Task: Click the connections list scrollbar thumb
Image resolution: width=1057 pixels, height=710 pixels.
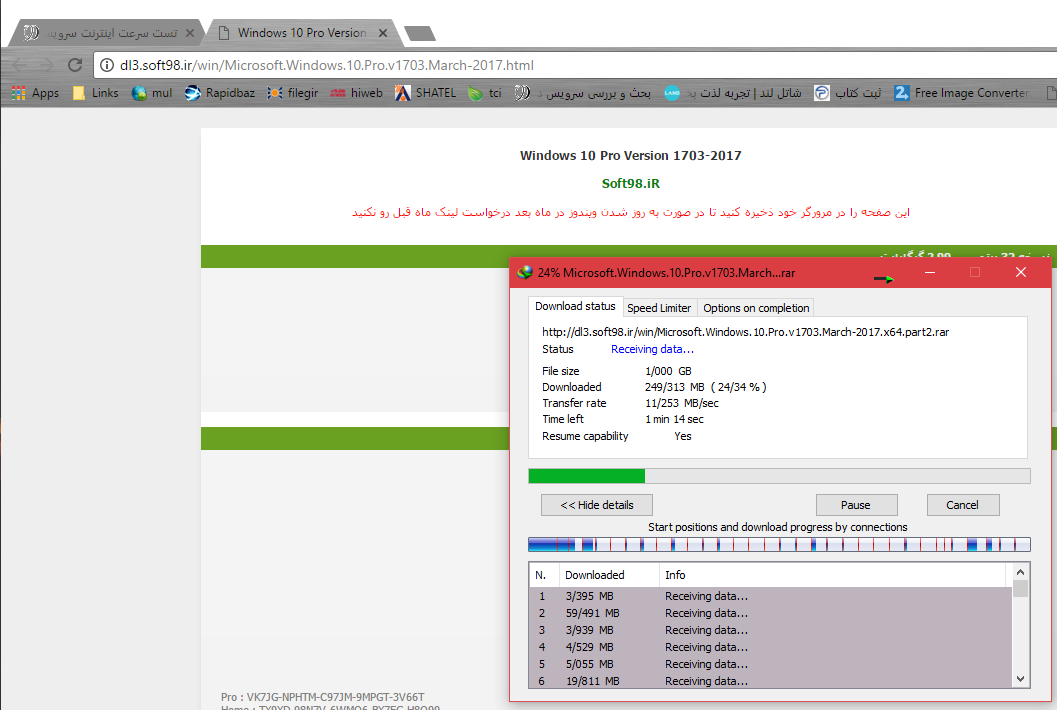Action: pos(1021,589)
